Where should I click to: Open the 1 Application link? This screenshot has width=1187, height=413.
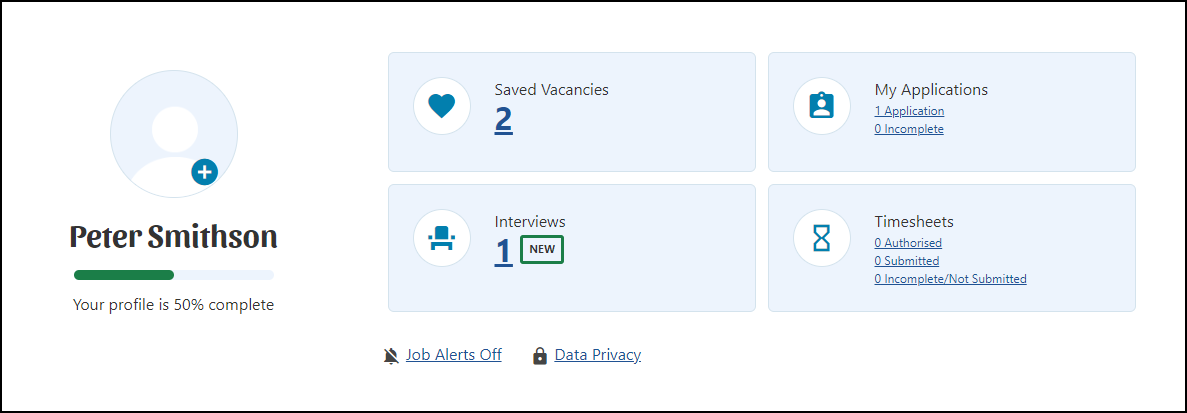(x=909, y=111)
